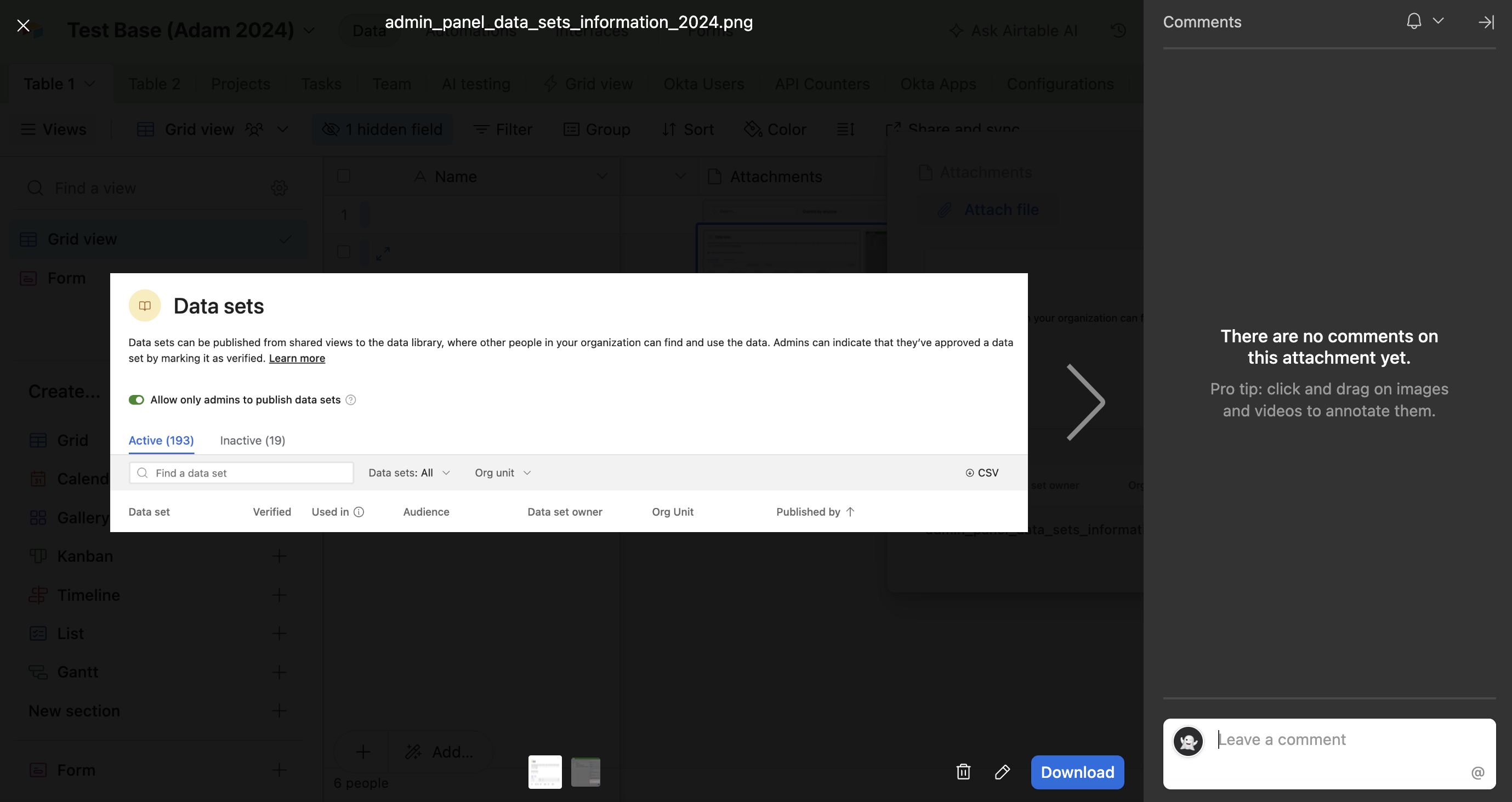Click Ask Airtable AI in the header
This screenshot has height=802, width=1512.
[1014, 30]
